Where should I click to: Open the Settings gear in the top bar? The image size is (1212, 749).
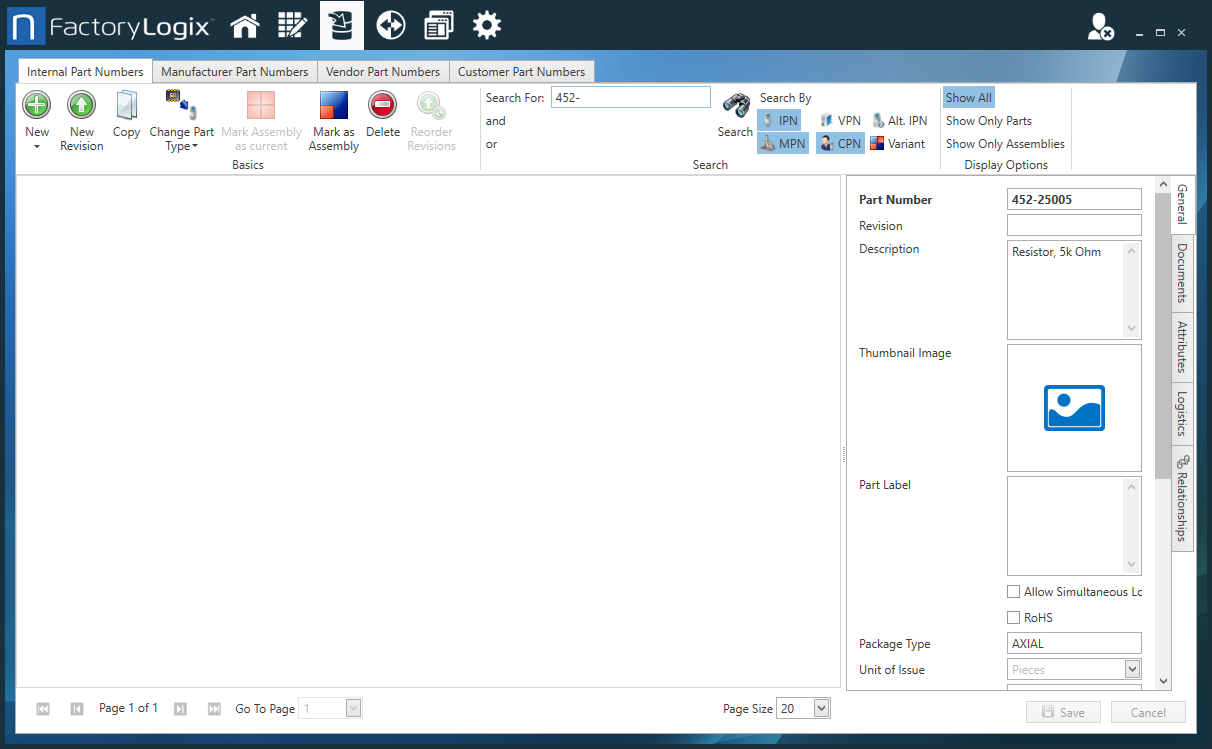486,24
